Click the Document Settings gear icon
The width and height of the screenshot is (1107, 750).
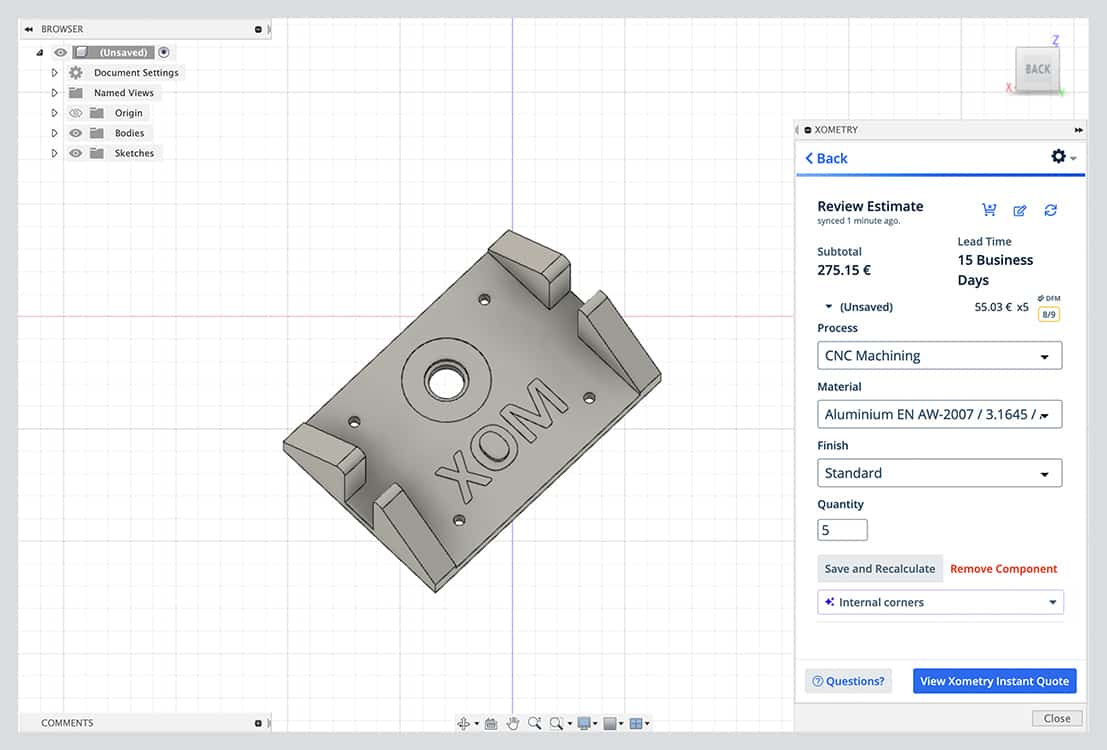pos(76,73)
